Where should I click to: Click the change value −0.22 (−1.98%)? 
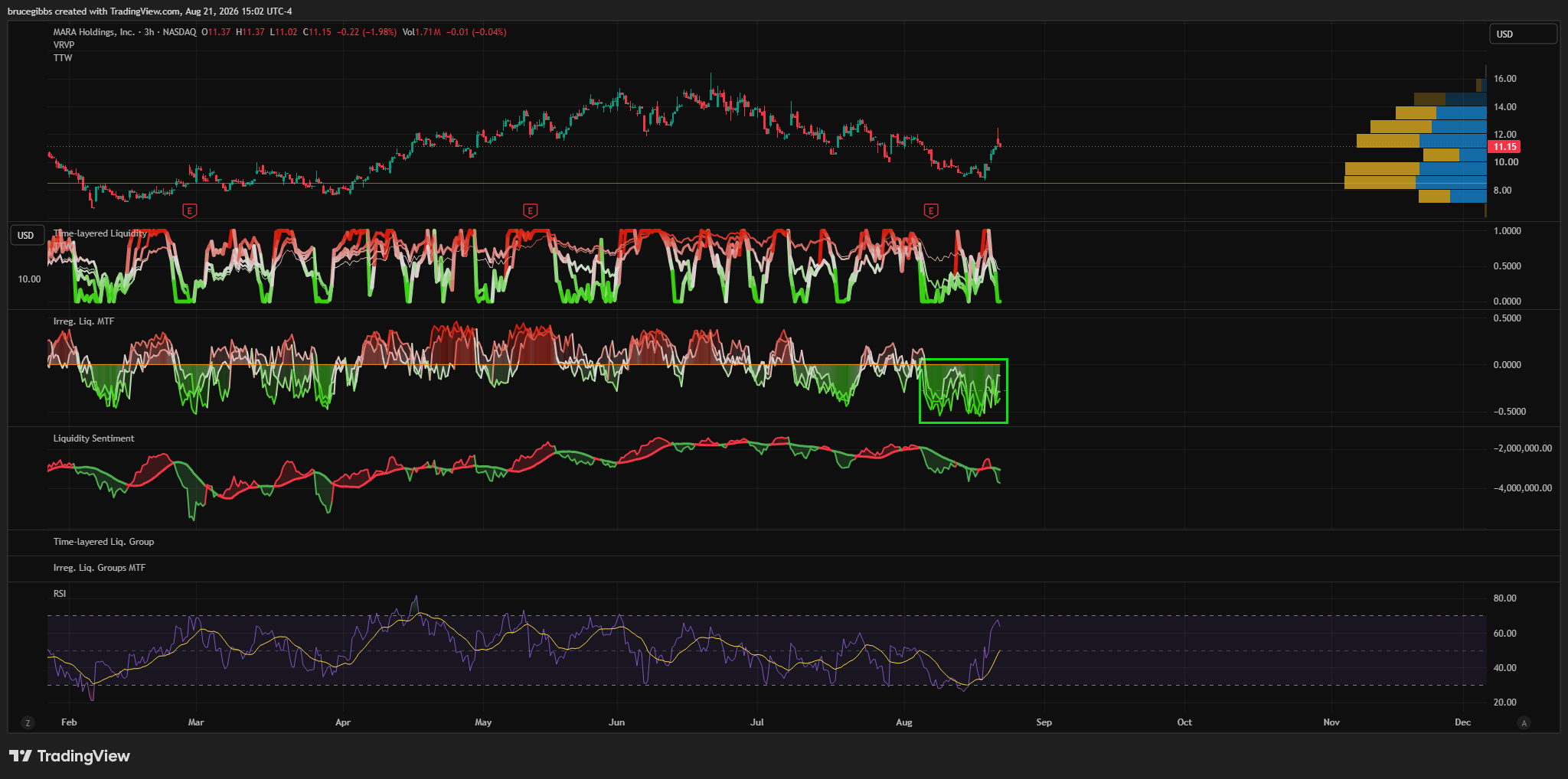point(367,32)
